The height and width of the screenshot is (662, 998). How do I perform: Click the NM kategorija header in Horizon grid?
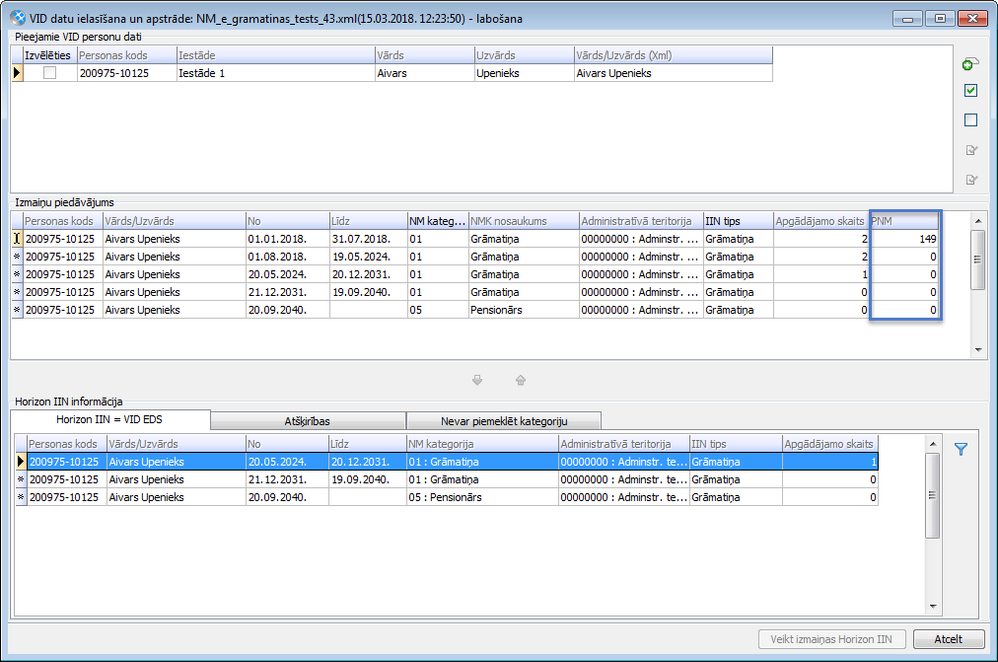(x=482, y=444)
